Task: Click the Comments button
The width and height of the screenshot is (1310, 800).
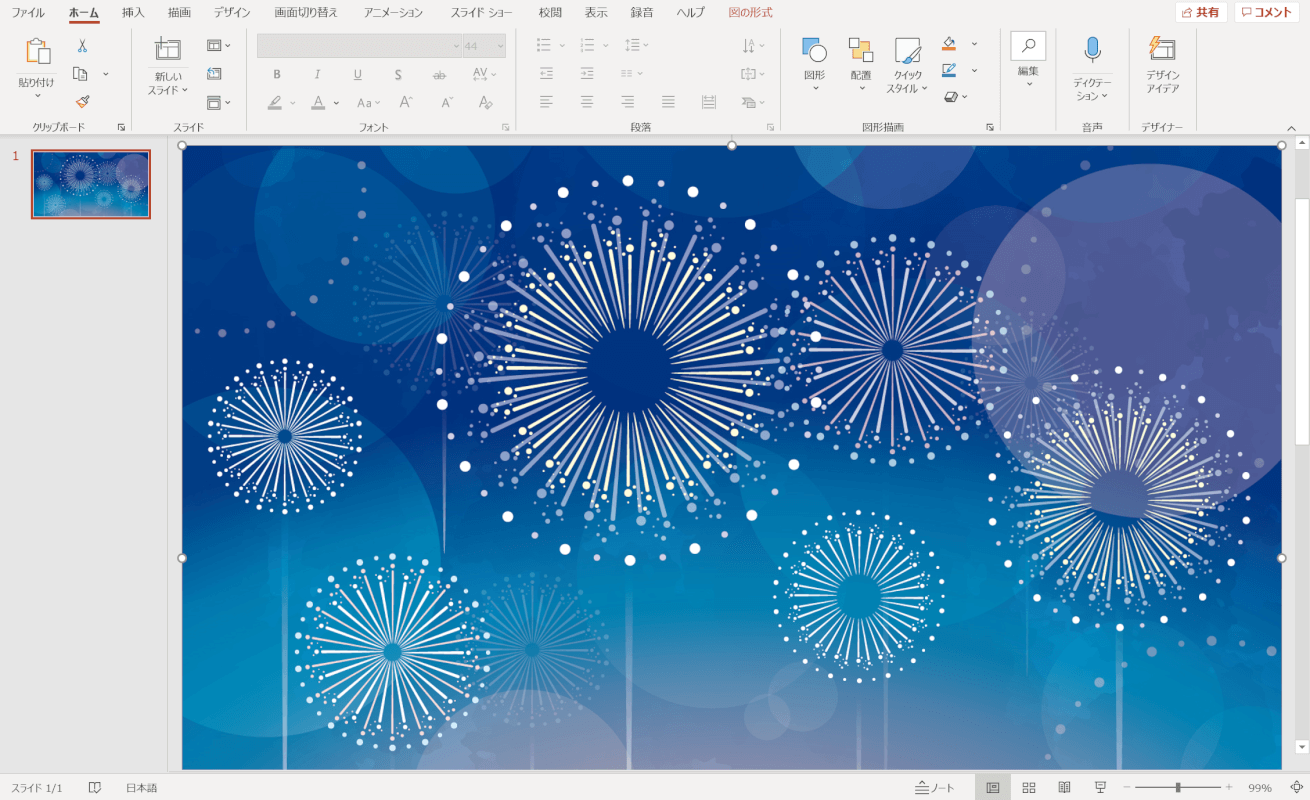Action: pyautogui.click(x=1266, y=12)
